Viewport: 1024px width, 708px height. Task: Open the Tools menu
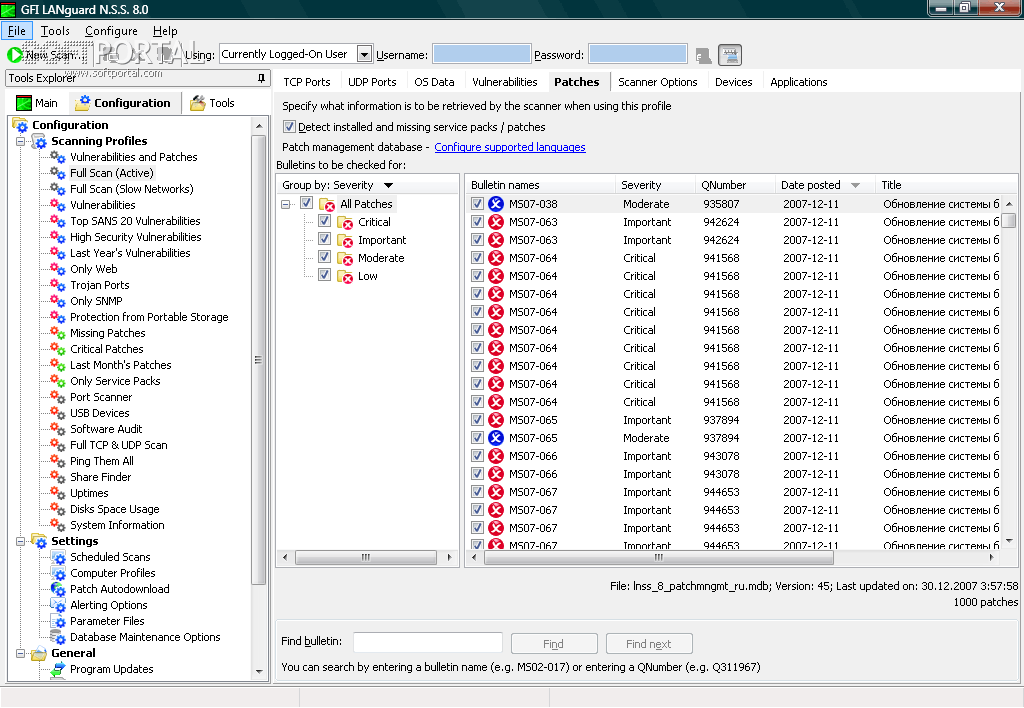click(x=55, y=31)
